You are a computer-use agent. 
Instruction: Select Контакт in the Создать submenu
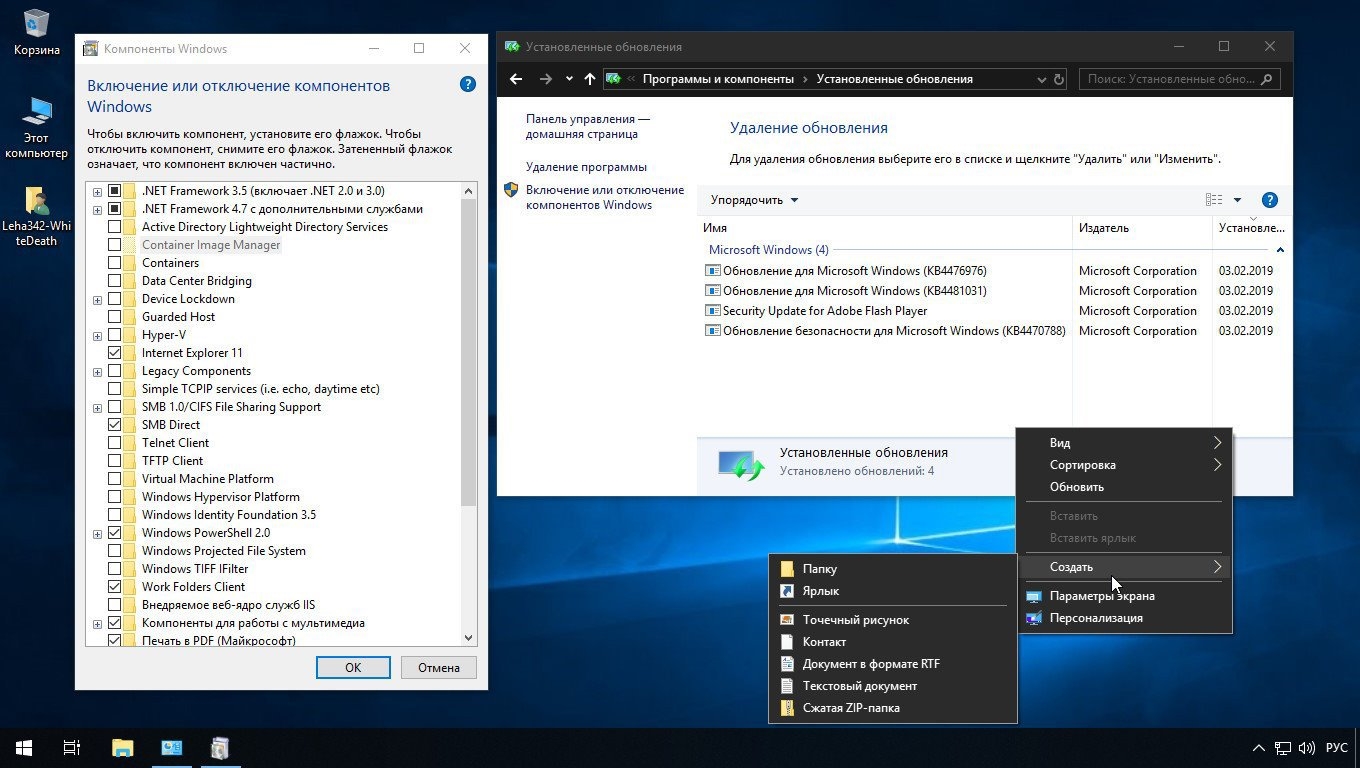(x=893, y=642)
